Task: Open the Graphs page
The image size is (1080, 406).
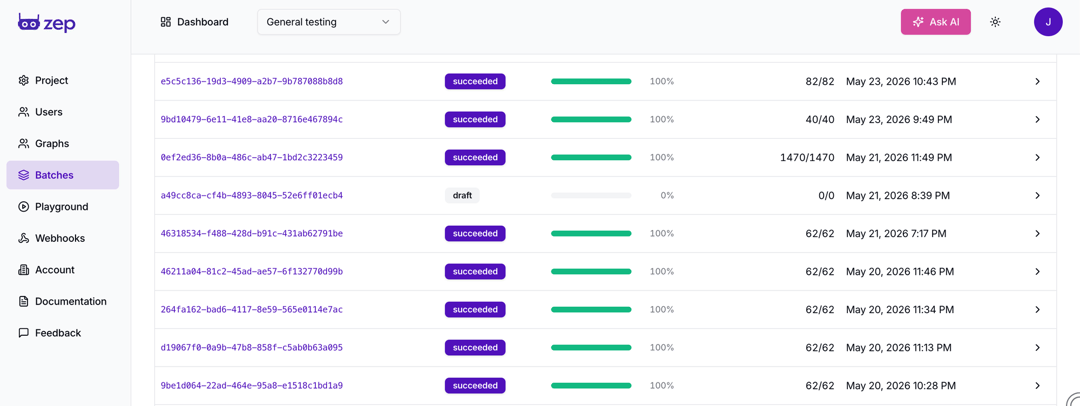Action: (x=63, y=143)
